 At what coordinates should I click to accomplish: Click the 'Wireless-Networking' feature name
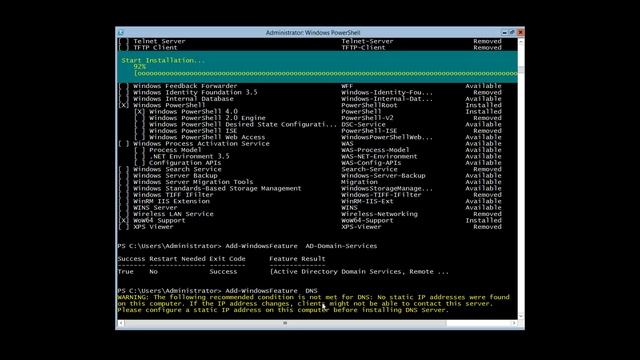point(379,214)
